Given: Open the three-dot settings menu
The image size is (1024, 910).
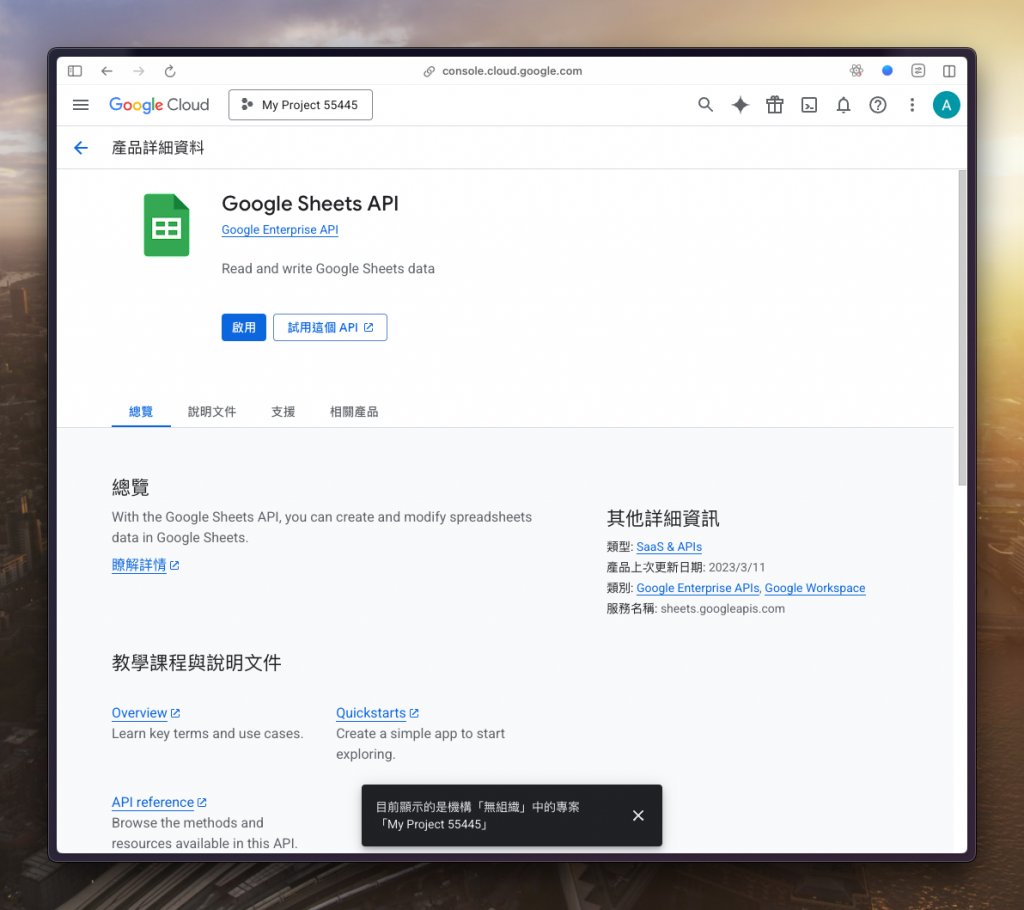Looking at the screenshot, I should click(912, 105).
